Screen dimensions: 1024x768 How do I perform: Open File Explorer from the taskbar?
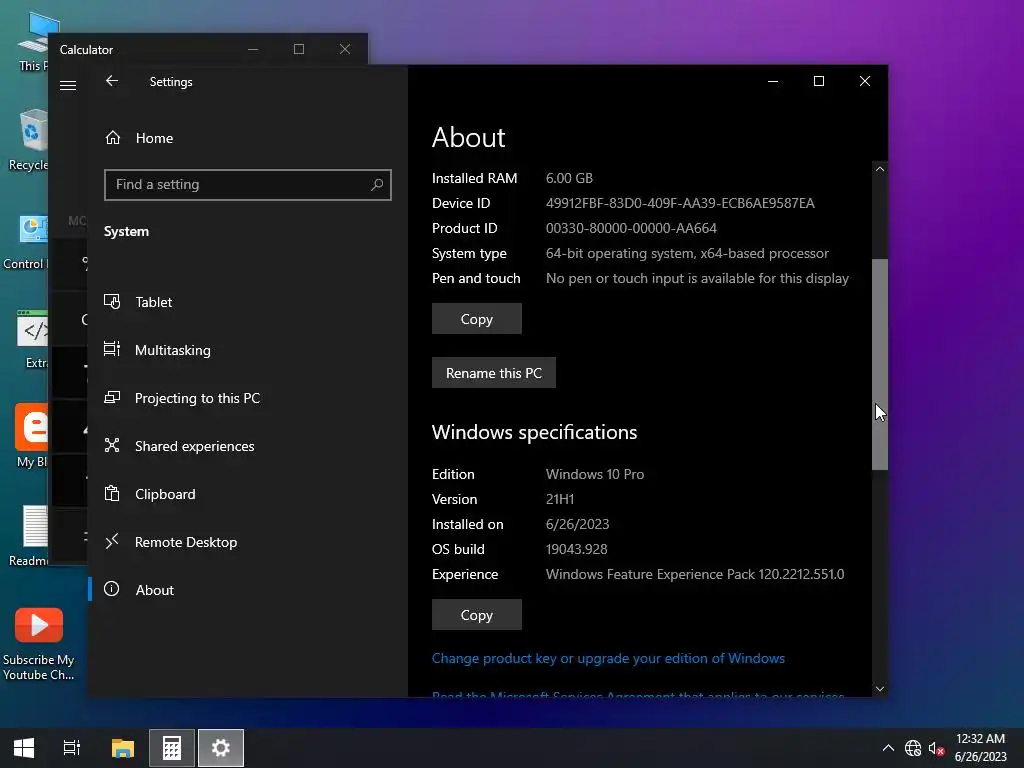pos(123,748)
